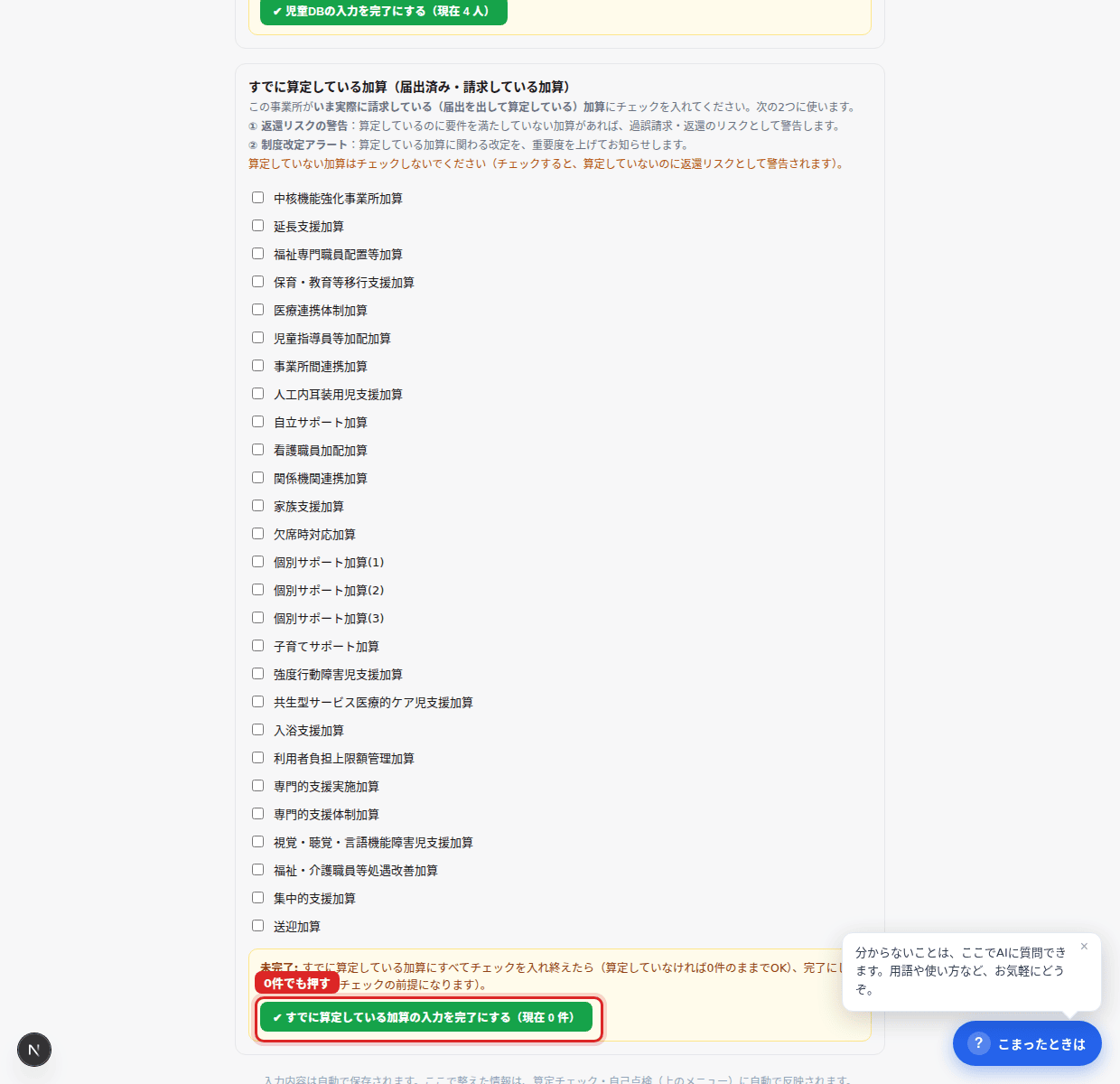
Task: Check 個別サポート加算(1)
Action: tap(257, 562)
